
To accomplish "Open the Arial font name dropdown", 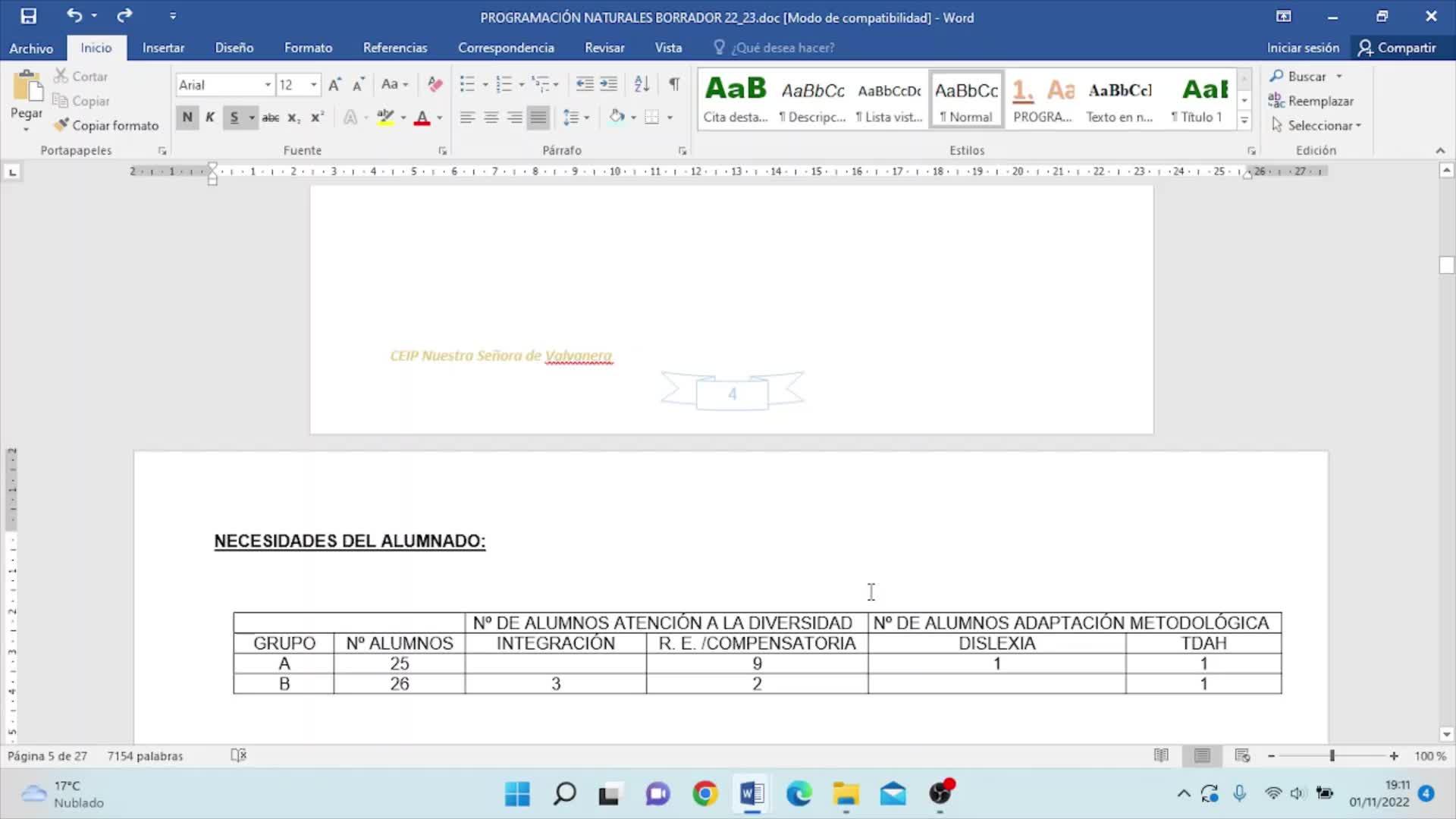I will [268, 85].
